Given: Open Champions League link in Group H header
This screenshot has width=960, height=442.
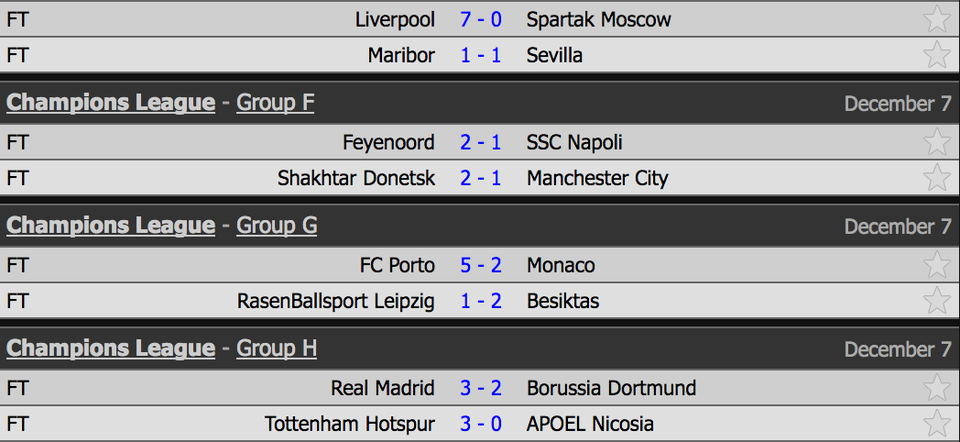Looking at the screenshot, I should [111, 349].
